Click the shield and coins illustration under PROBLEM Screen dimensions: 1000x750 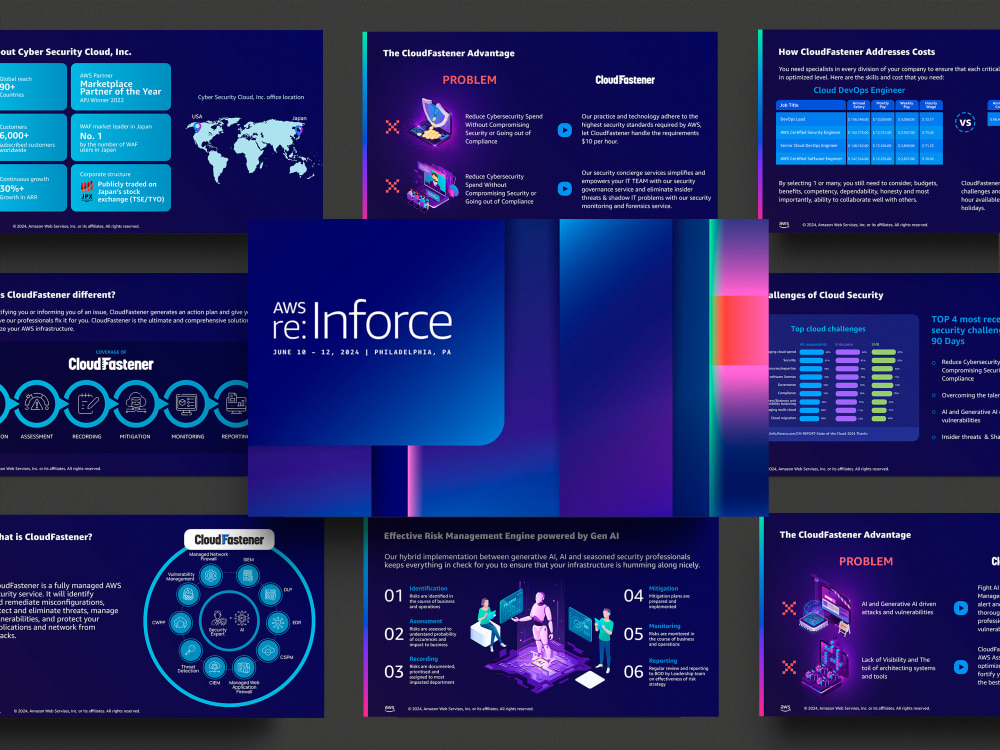(x=430, y=123)
